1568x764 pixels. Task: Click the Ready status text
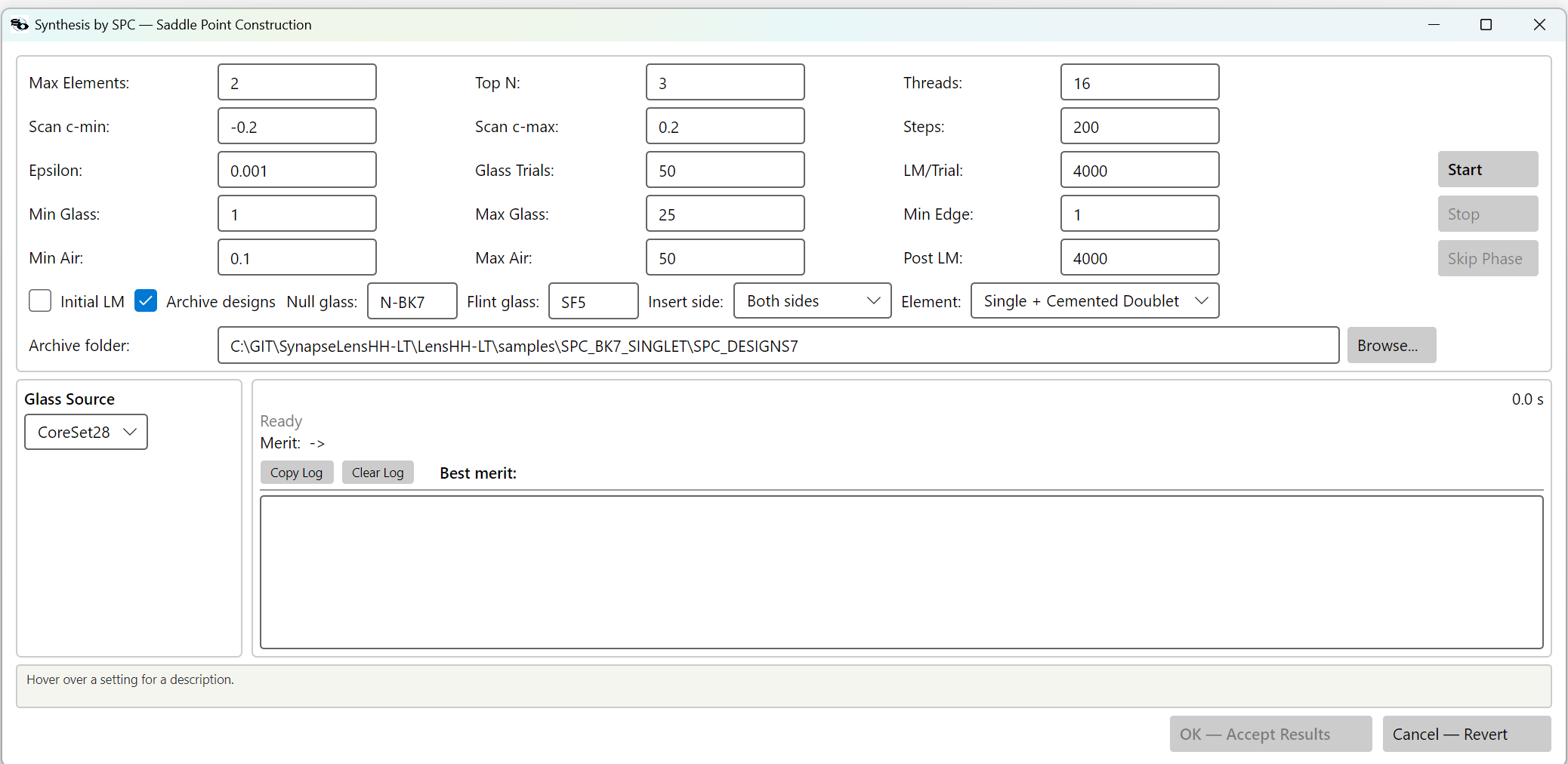click(281, 421)
